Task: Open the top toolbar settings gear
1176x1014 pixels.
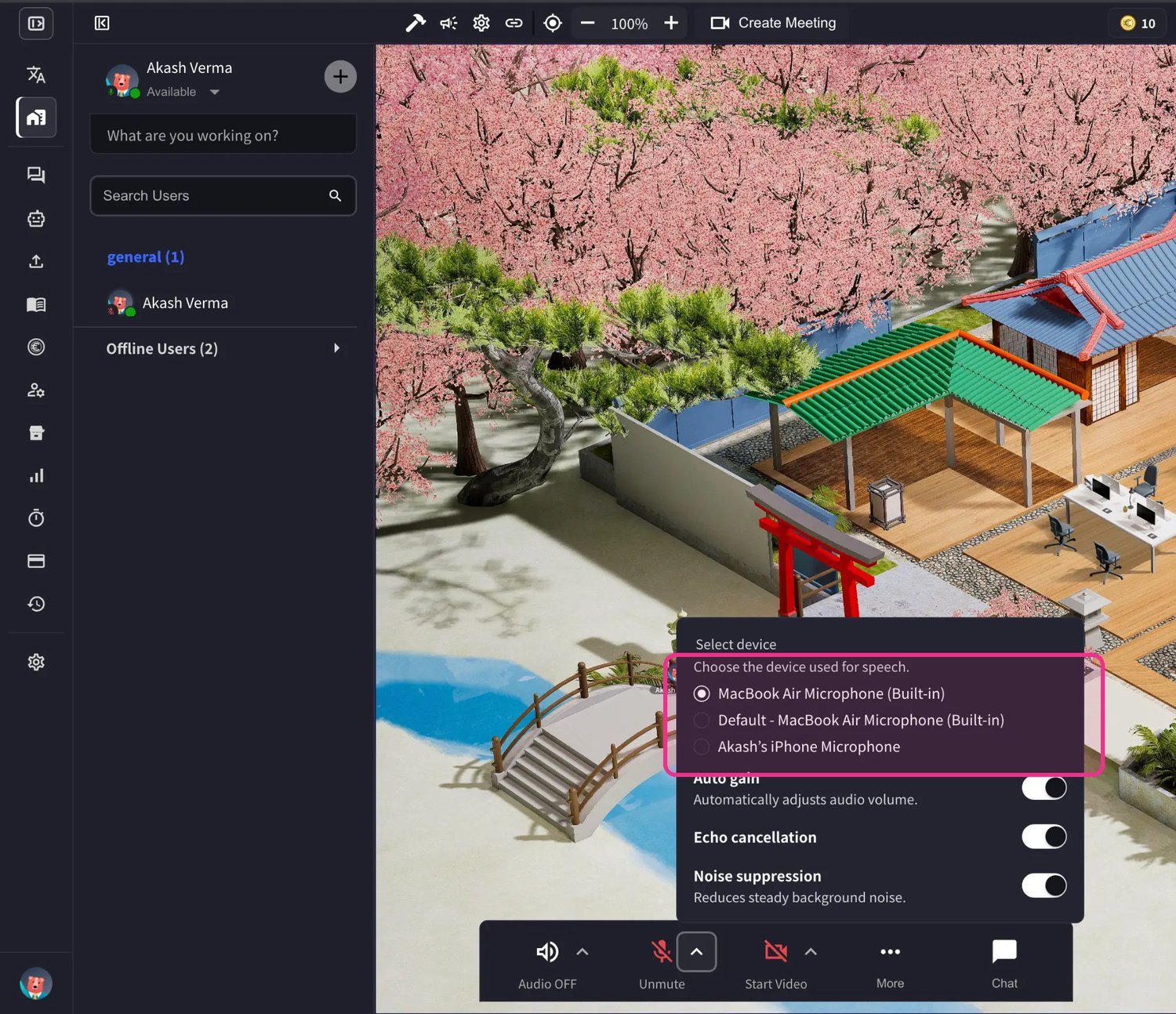Action: click(481, 24)
